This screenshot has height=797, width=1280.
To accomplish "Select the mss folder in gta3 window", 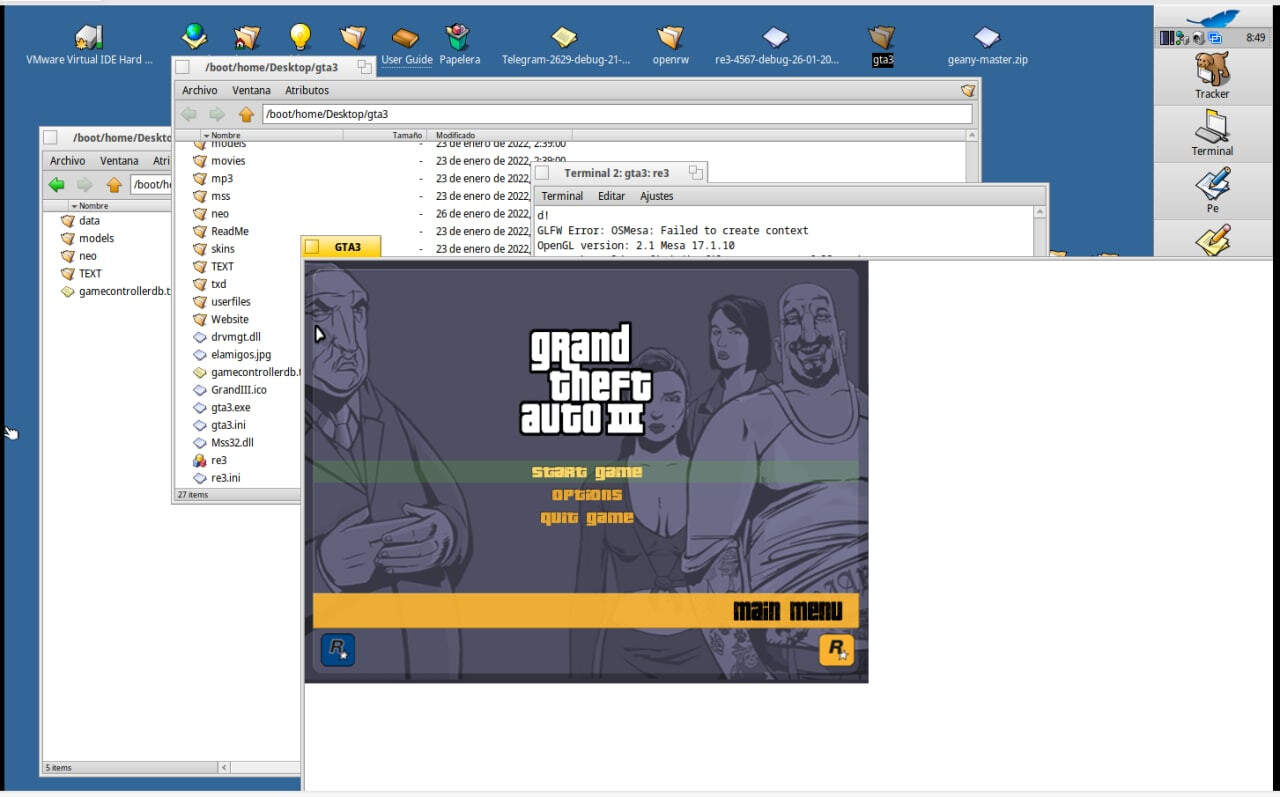I will (x=212, y=196).
